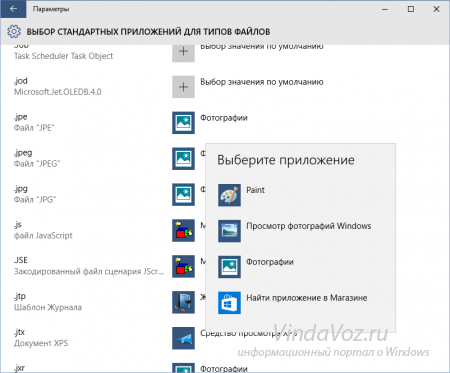
Task: Click the plus icon for .jod extension
Action: click(183, 87)
